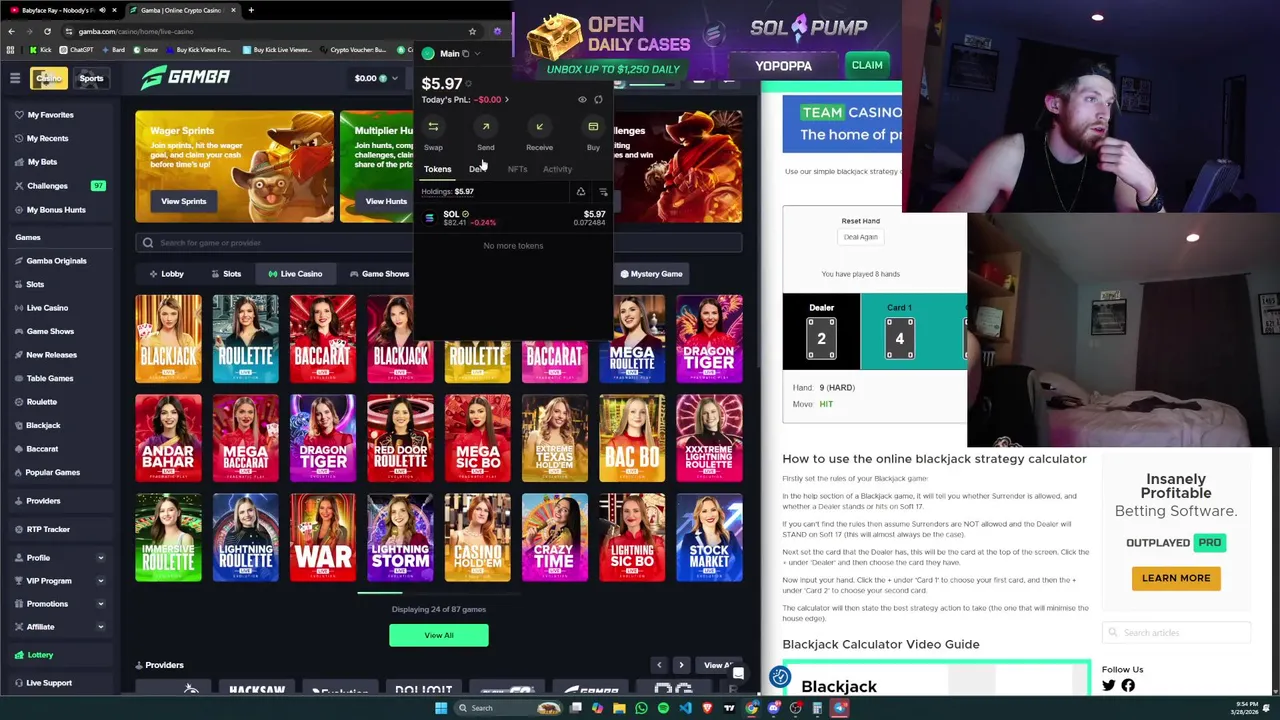Viewport: 1280px width, 720px height.
Task: Click the wallet Buy icon
Action: point(593,127)
